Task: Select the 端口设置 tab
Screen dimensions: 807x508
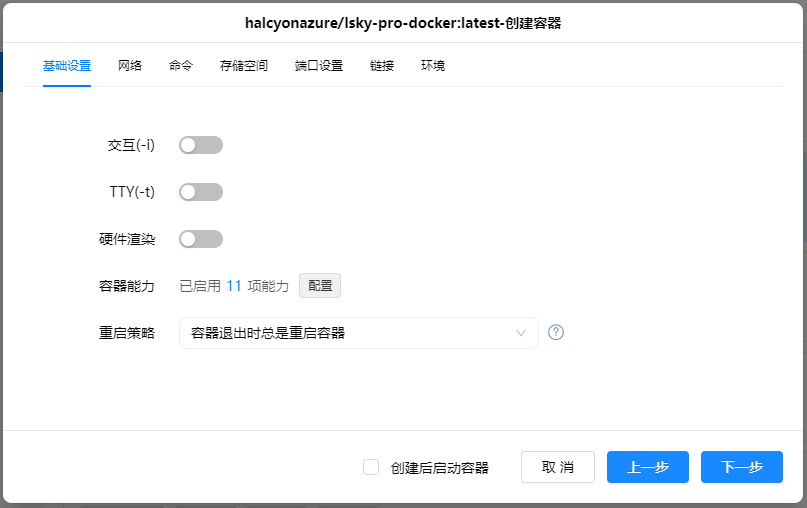Action: (x=319, y=66)
